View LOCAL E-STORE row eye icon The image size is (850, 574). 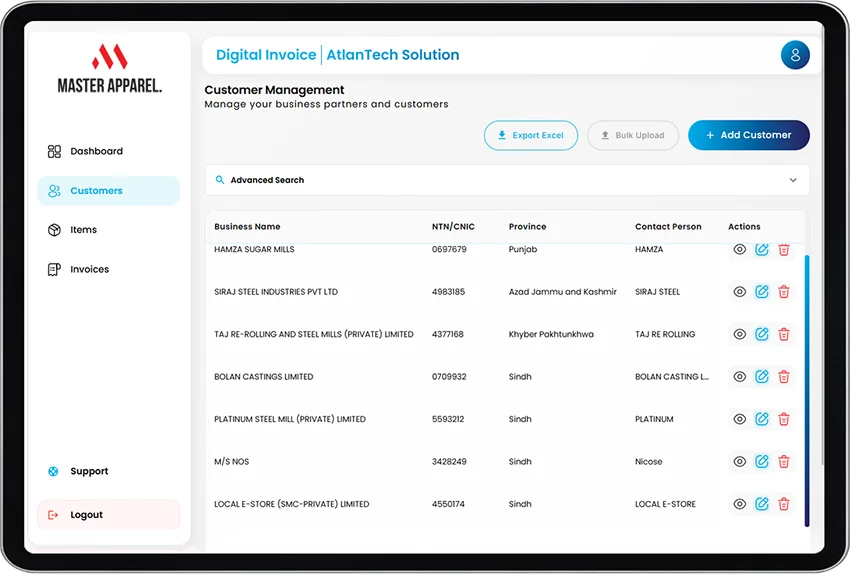coord(739,504)
